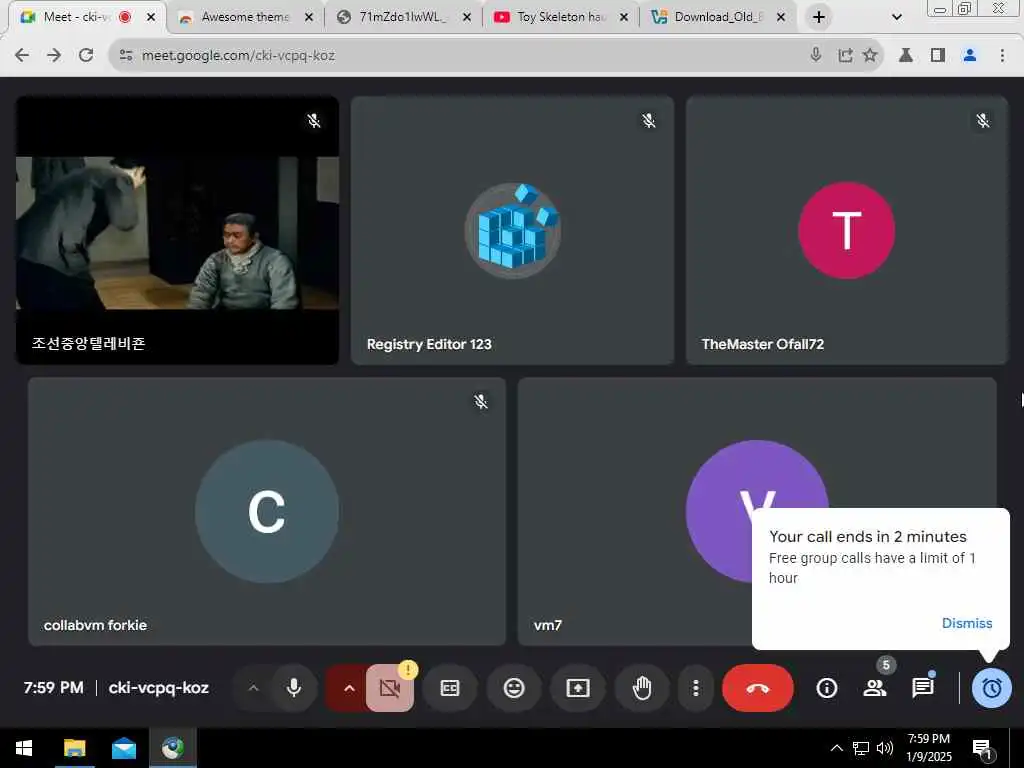The image size is (1024, 768).
Task: Open the three-dot more options menu
Action: click(696, 688)
